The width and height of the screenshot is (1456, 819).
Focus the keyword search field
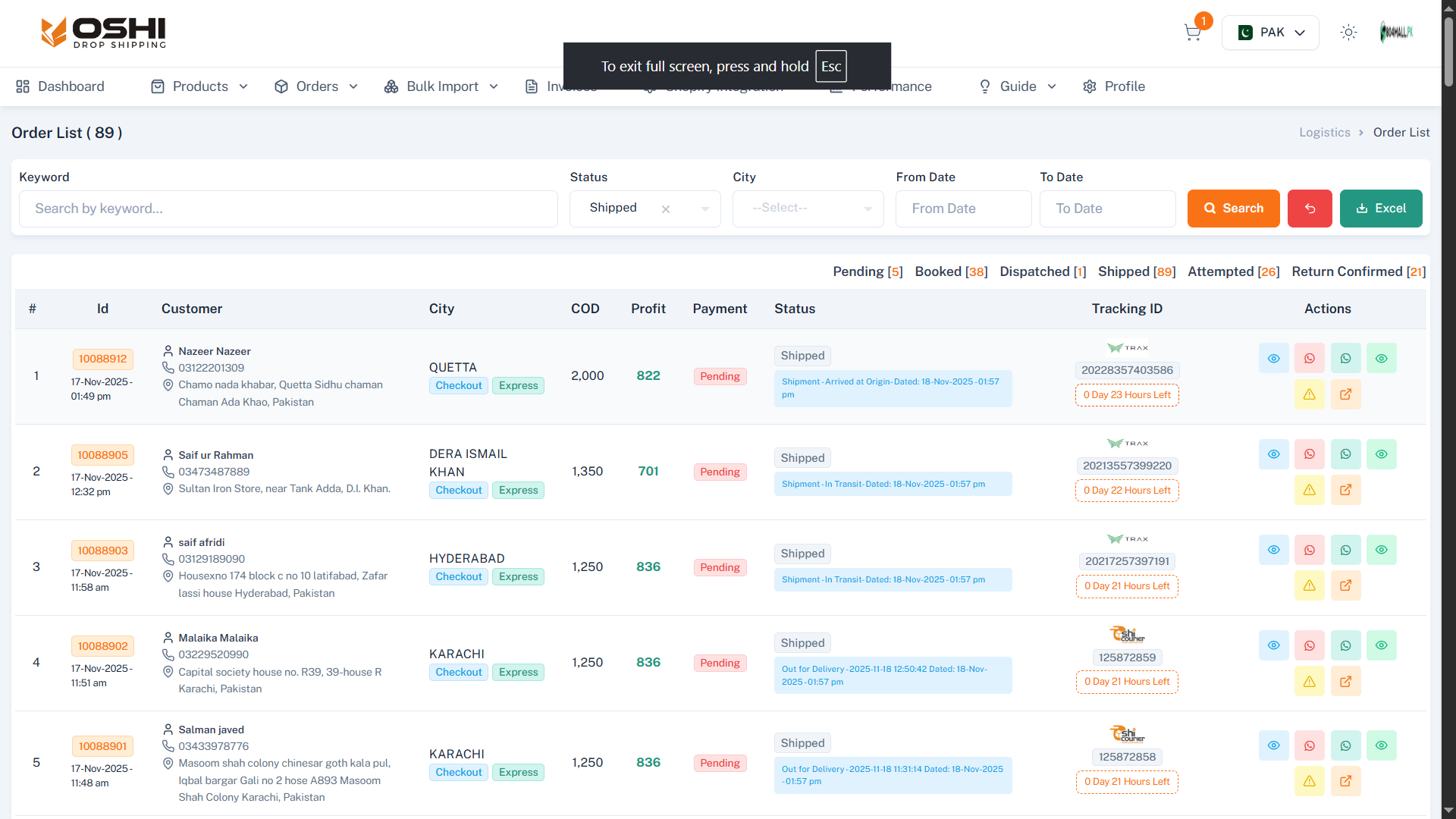288,209
